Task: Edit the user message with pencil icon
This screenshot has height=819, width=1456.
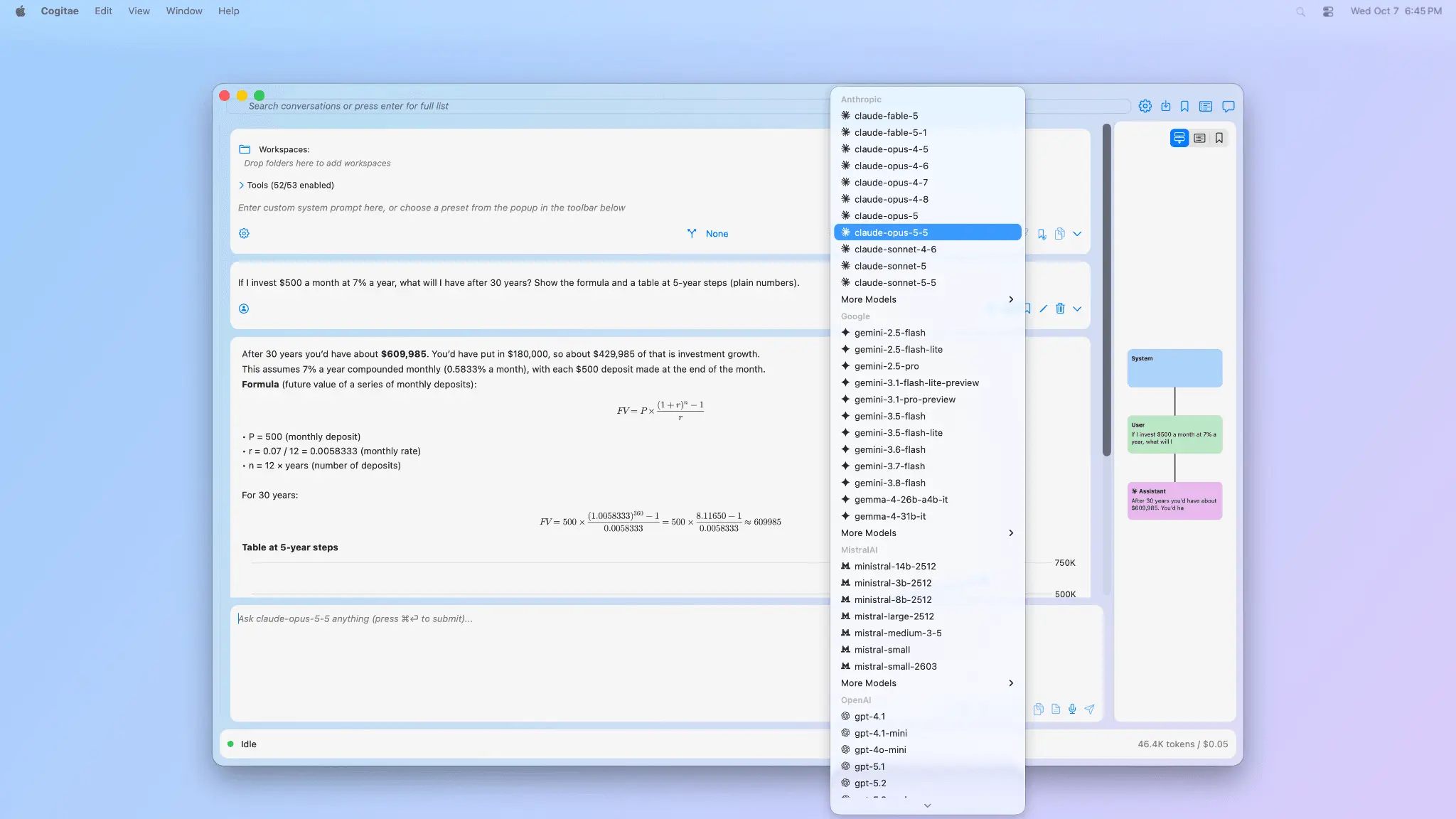Action: pos(1043,309)
